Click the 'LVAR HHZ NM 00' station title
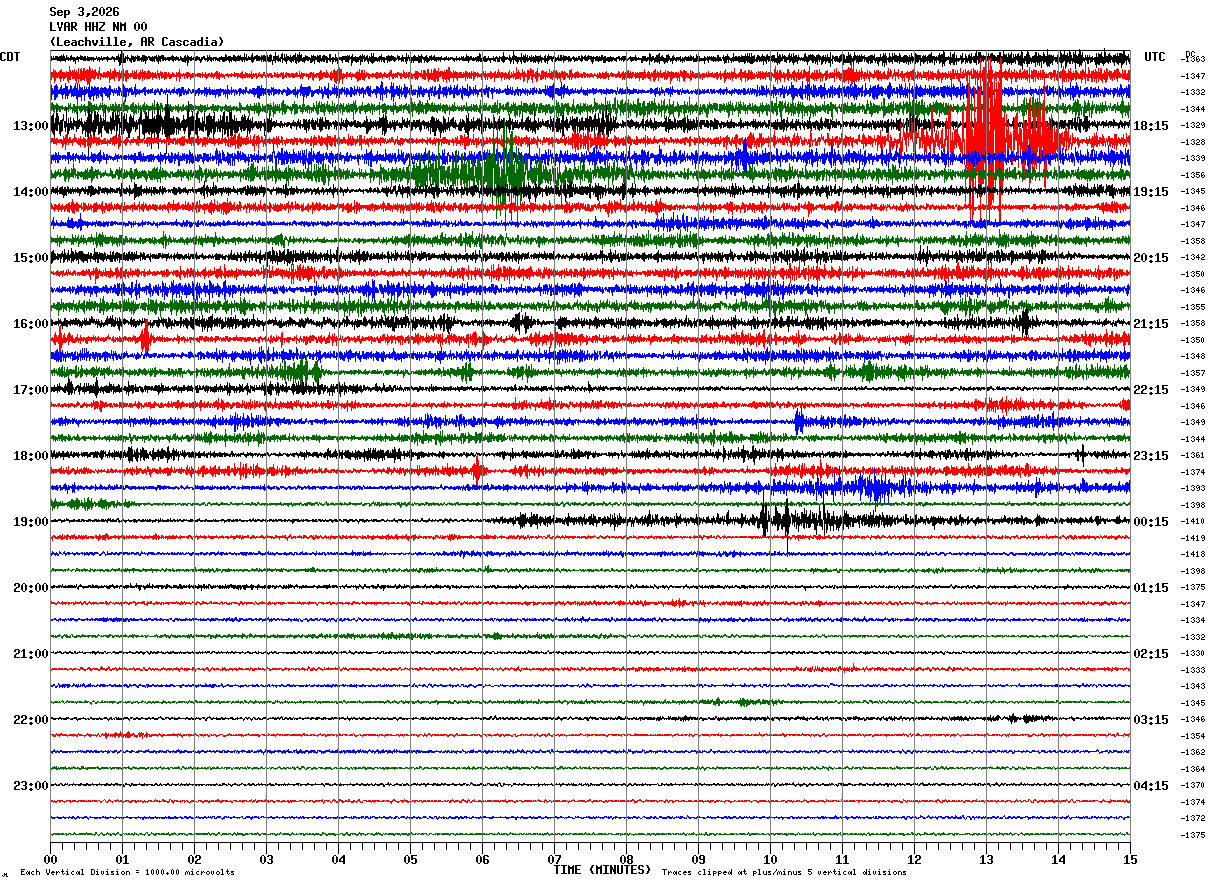1210x886 pixels. pos(98,27)
